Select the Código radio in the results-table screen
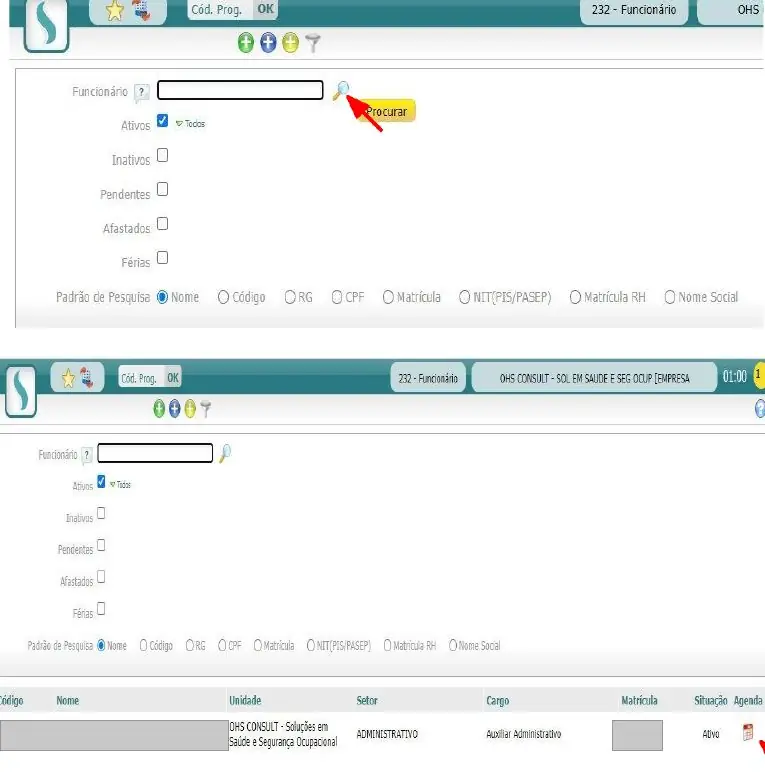The image size is (765, 780). [x=143, y=645]
